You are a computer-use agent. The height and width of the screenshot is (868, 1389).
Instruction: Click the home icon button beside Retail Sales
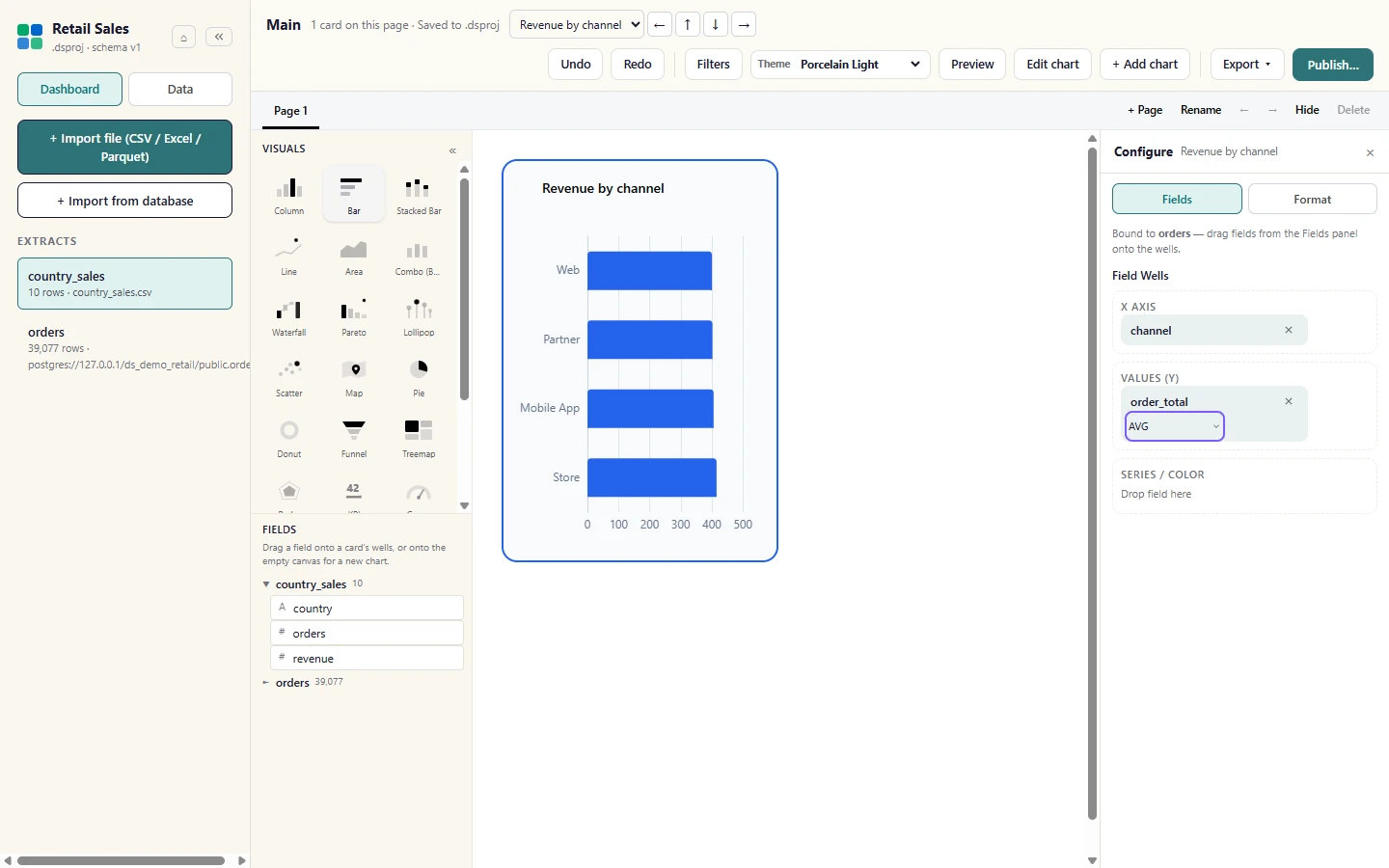tap(183, 37)
